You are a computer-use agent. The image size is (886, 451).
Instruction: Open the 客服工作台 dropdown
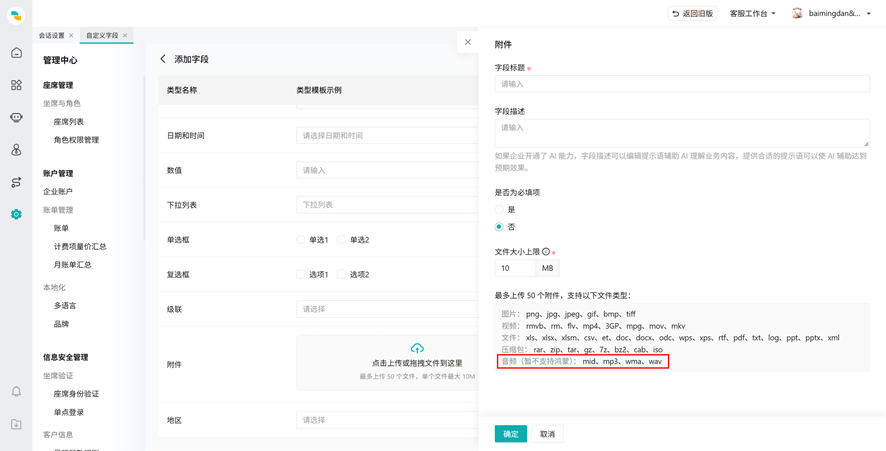[753, 14]
